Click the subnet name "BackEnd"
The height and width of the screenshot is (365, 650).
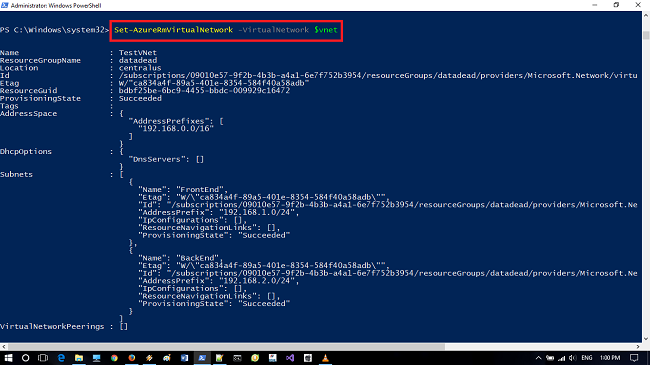pos(199,258)
